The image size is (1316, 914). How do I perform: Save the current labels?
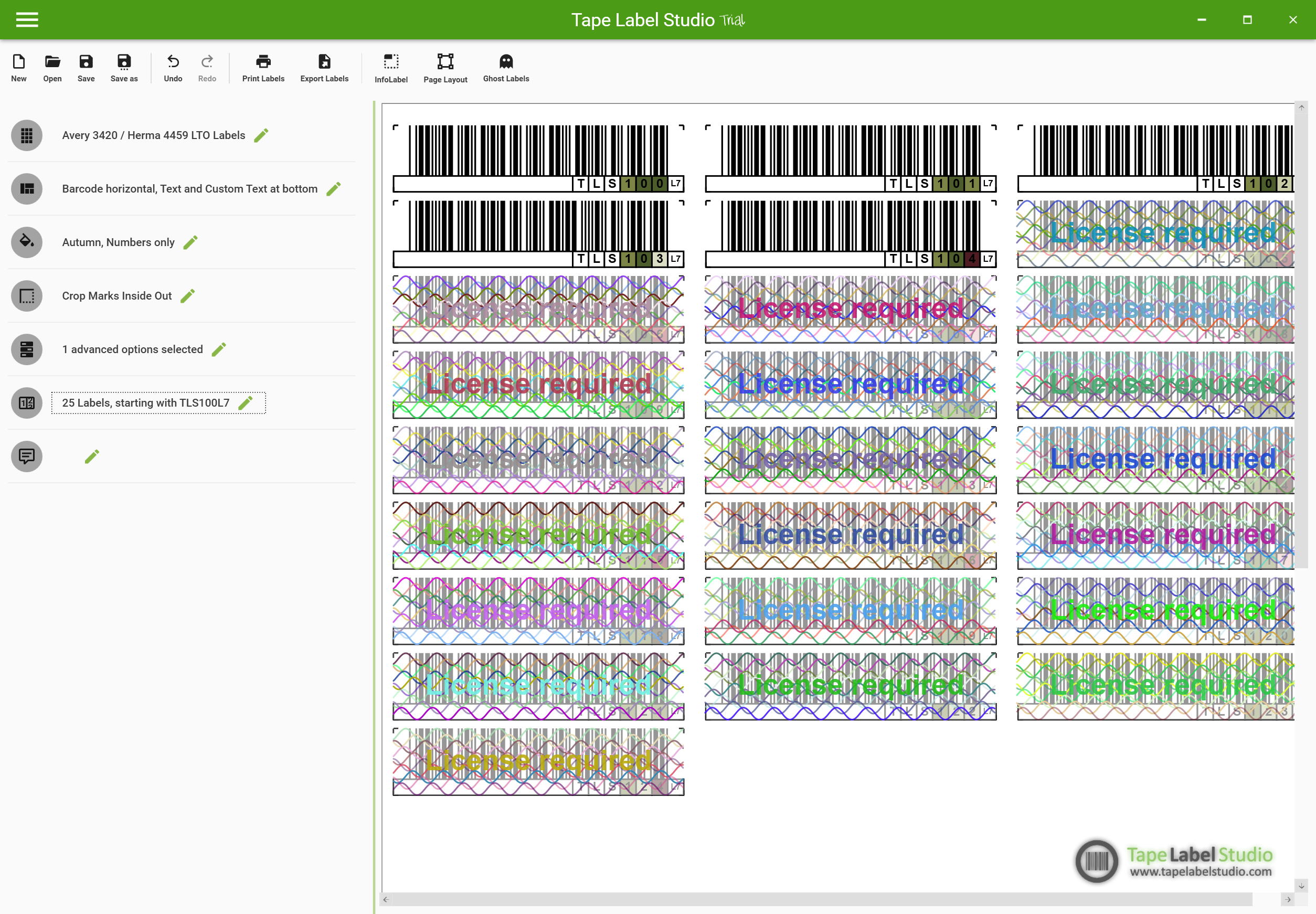86,69
